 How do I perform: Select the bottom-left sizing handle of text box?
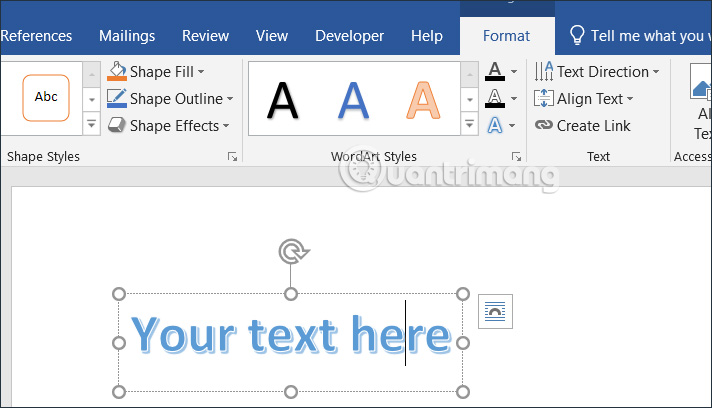pos(119,392)
